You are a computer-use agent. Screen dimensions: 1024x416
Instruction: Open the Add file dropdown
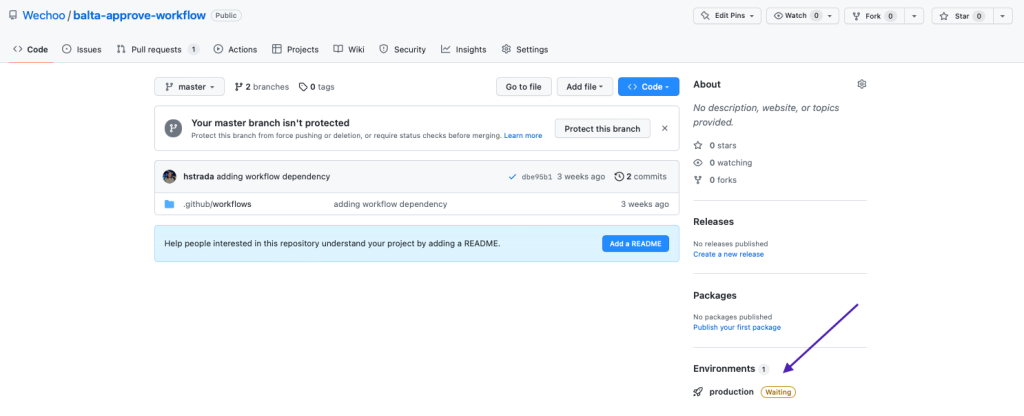(x=584, y=87)
